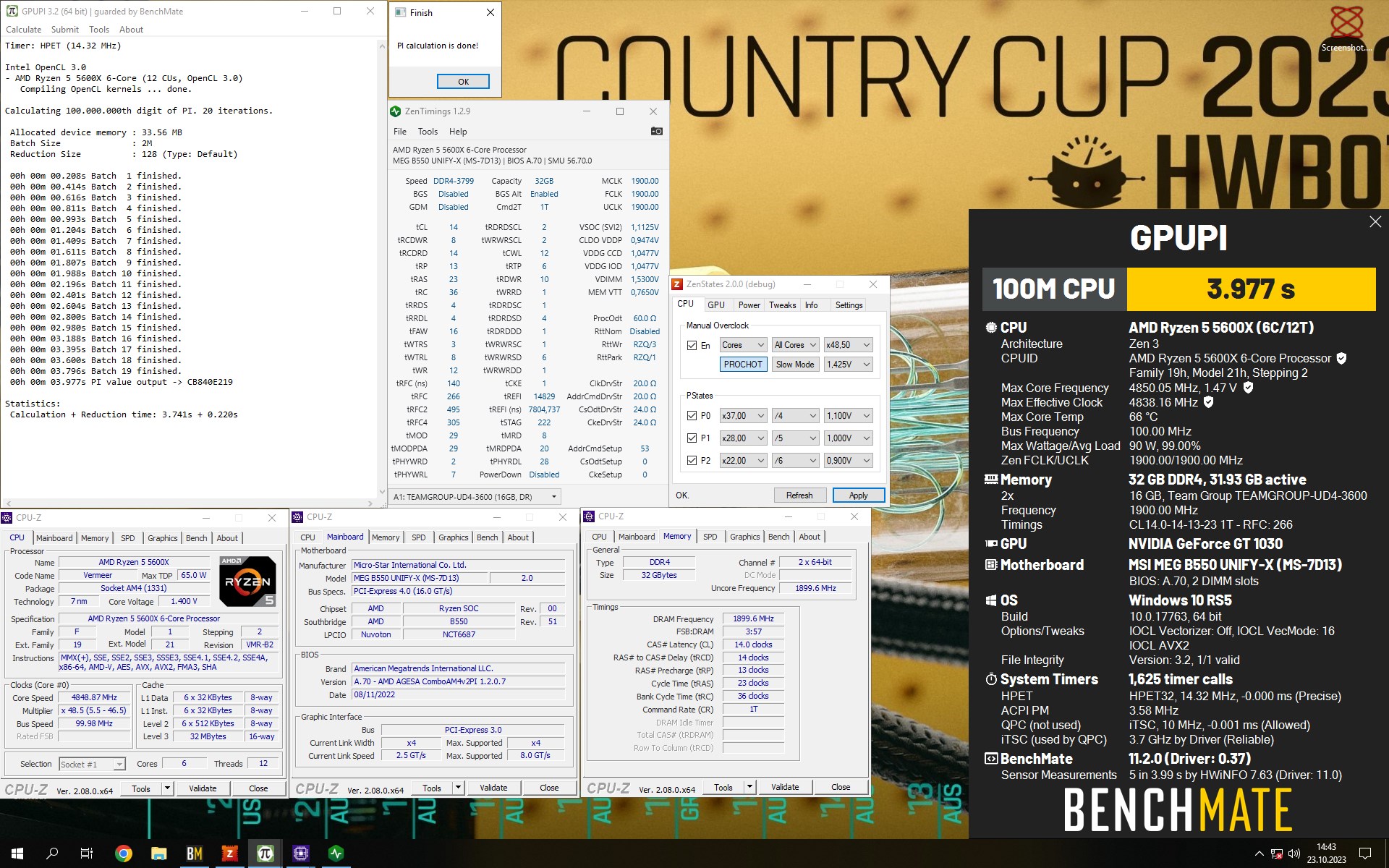Image resolution: width=1389 pixels, height=868 pixels.
Task: Open the P2 /6 divider dropdown
Action: [795, 460]
